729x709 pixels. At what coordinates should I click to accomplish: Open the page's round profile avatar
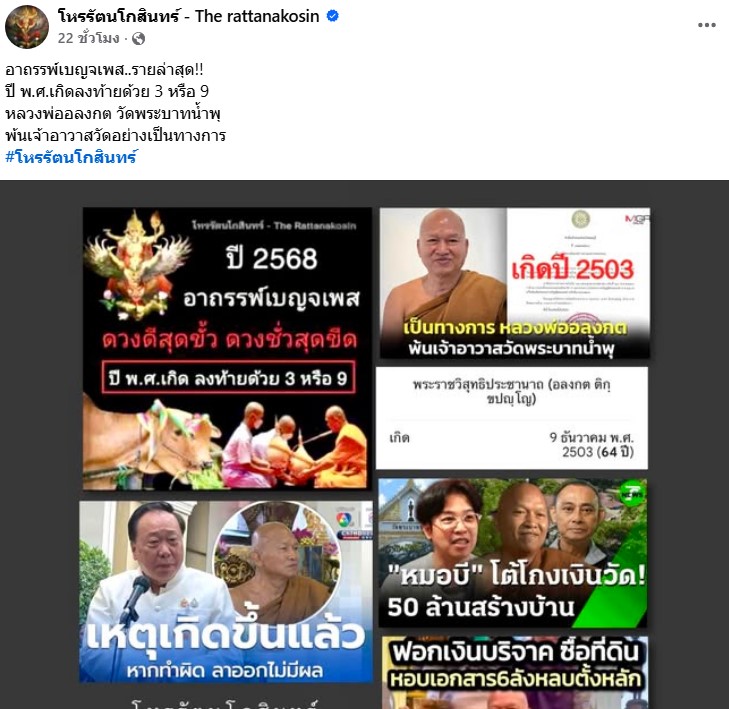pos(27,27)
